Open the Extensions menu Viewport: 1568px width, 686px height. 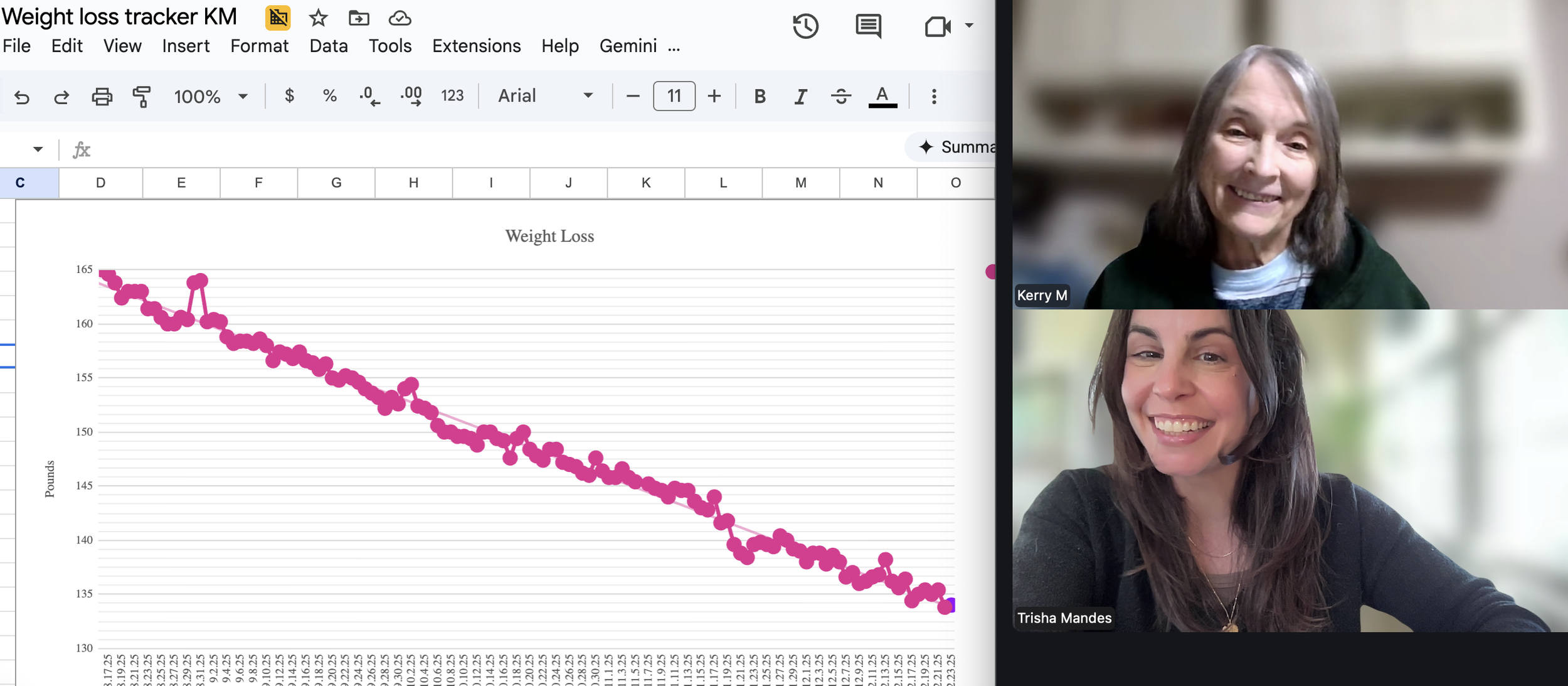[x=476, y=46]
